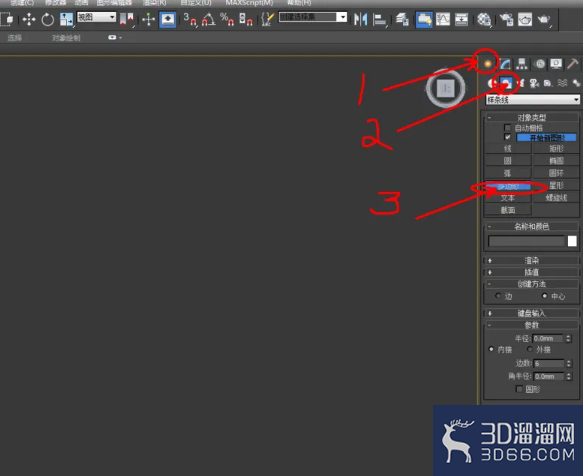This screenshot has width=583, height=476.
Task: Select the Lights category icon
Action: coord(521,83)
